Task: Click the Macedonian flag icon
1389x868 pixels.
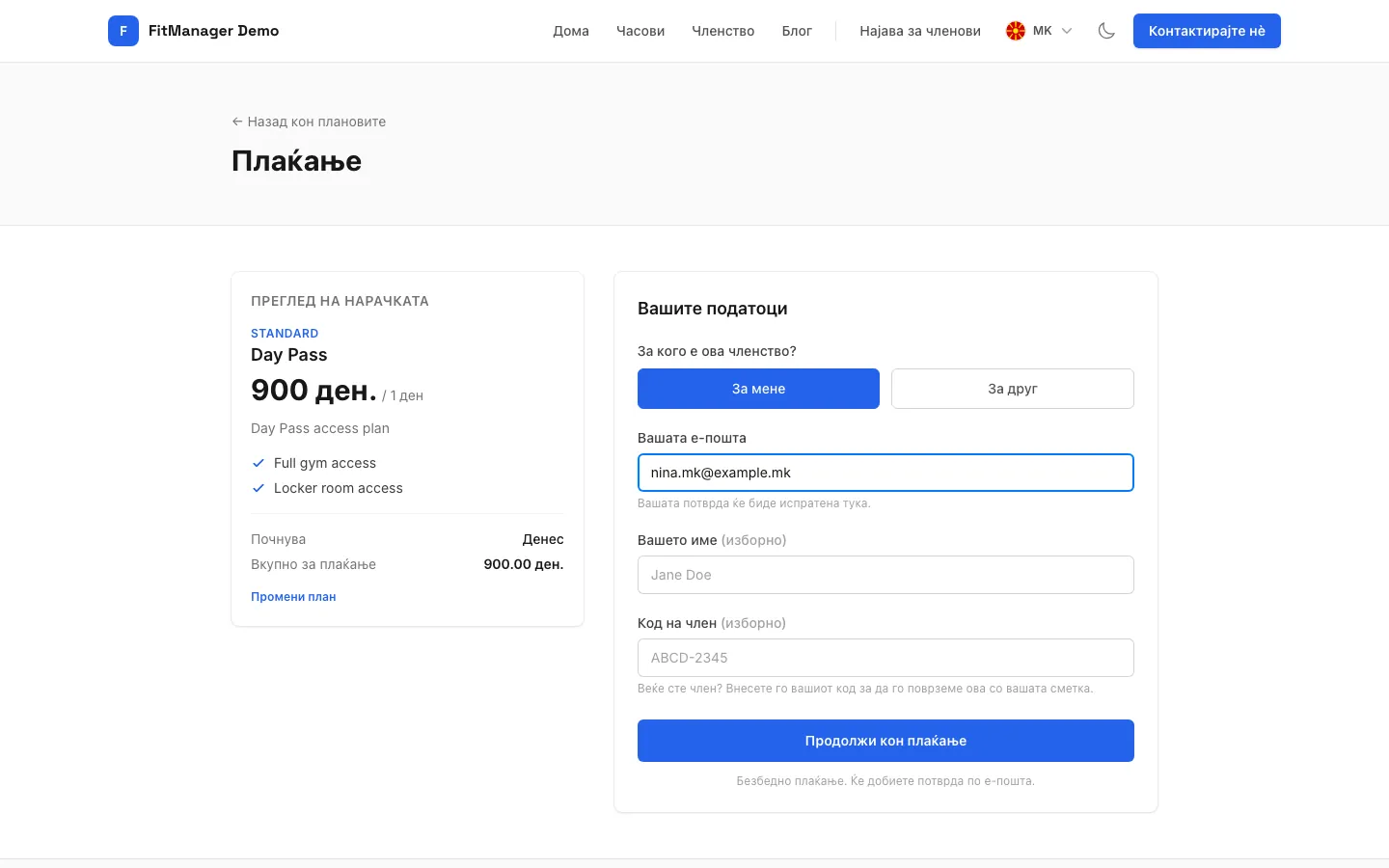Action: coord(1016,31)
